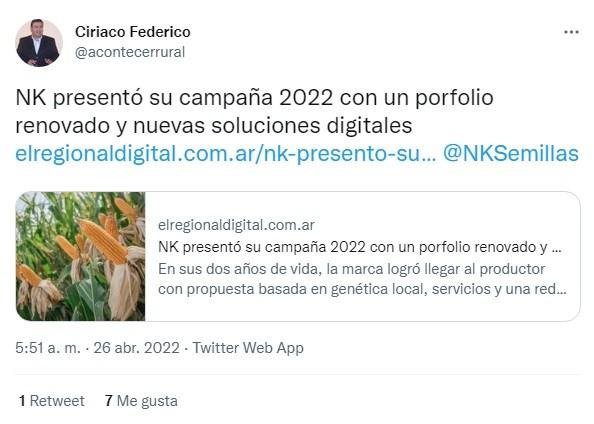This screenshot has width=594, height=424.
Task: Click the corn field preview thumbnail
Action: [81, 257]
